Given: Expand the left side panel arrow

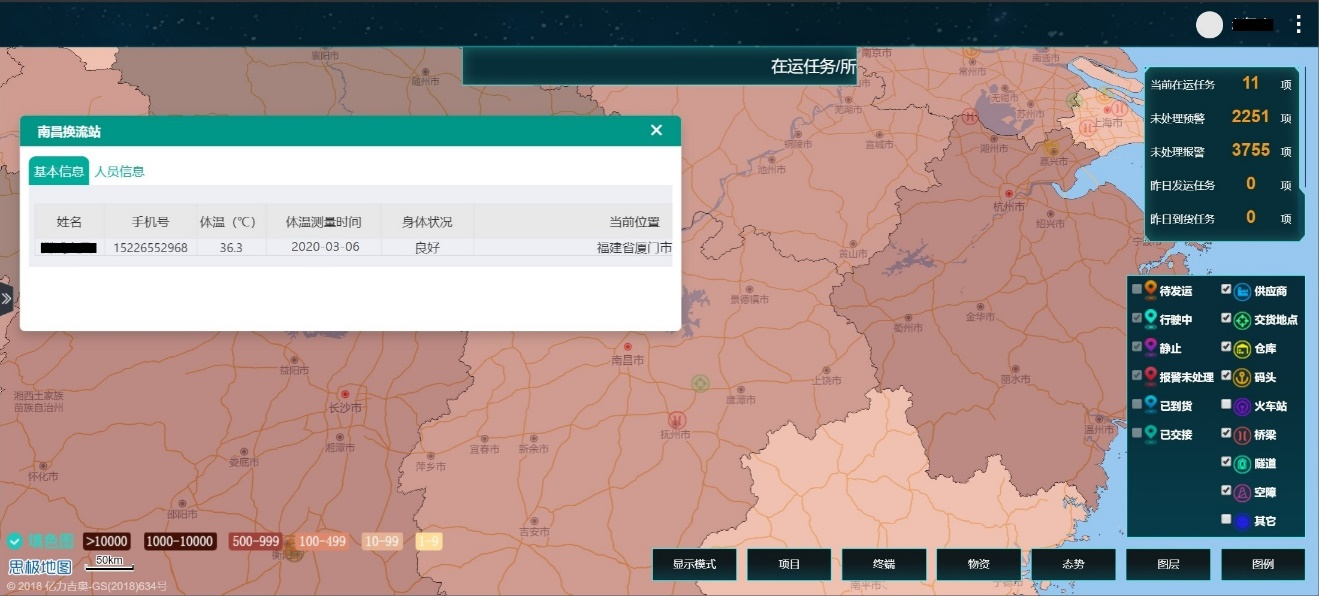Looking at the screenshot, I should [6, 298].
